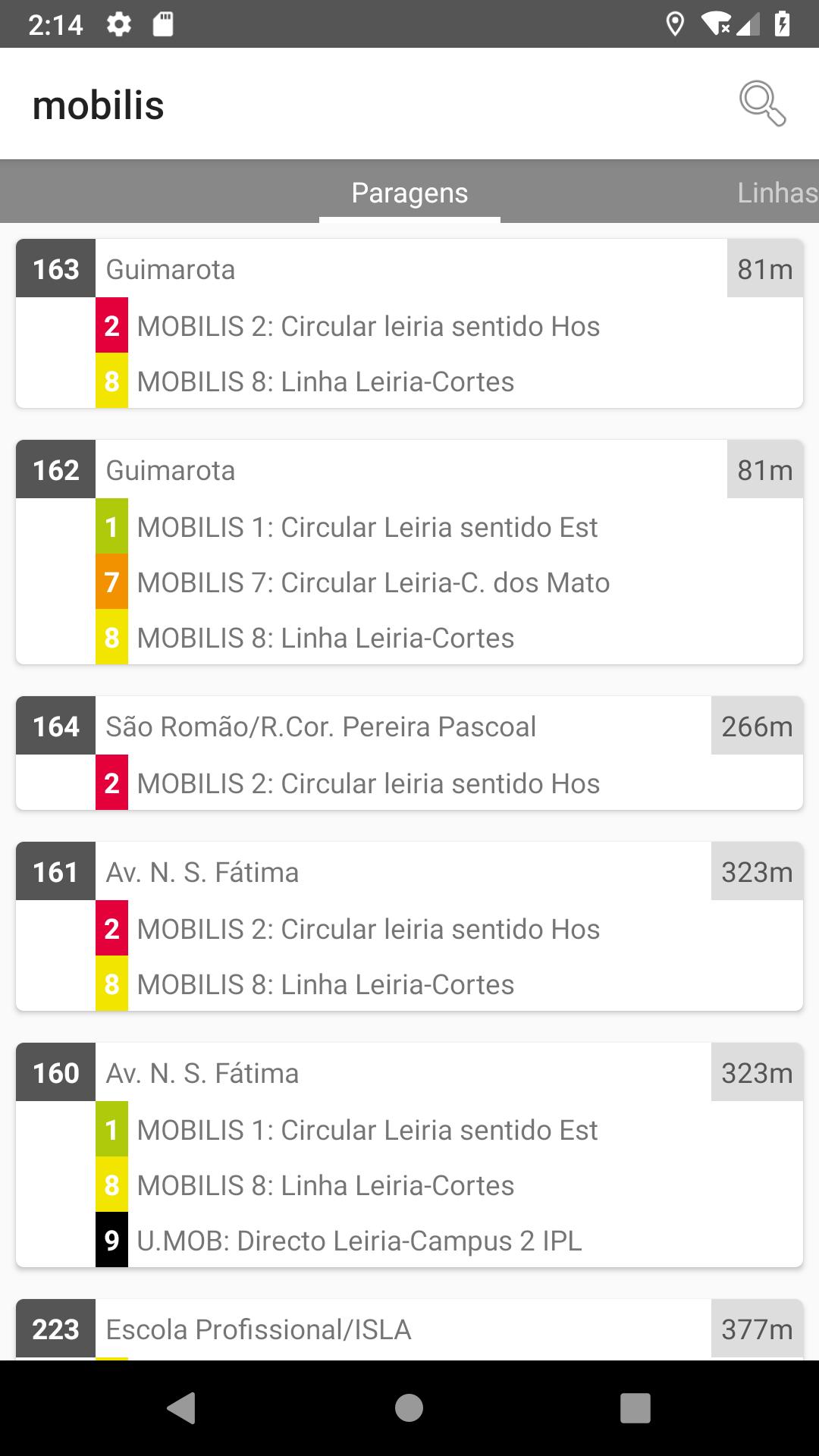Tap the SD card status icon

tap(163, 24)
